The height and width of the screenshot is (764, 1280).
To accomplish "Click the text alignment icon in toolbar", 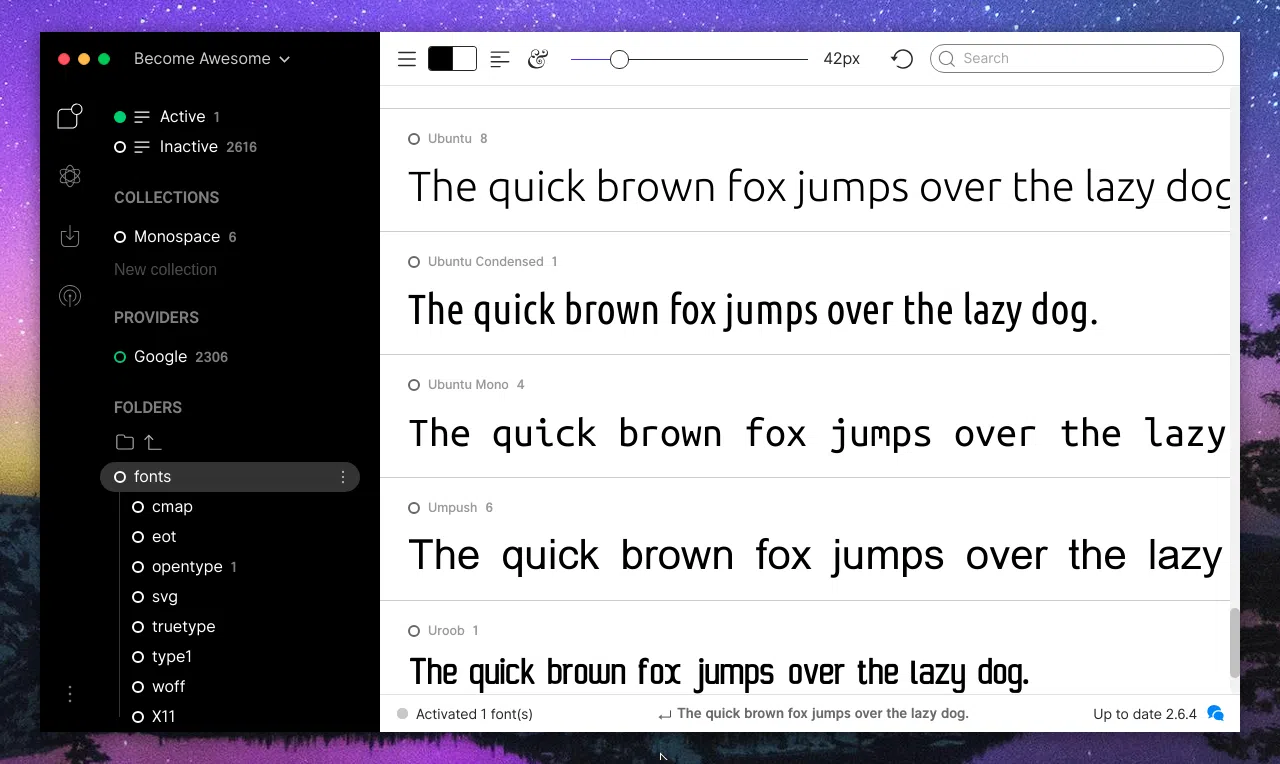I will coord(500,59).
